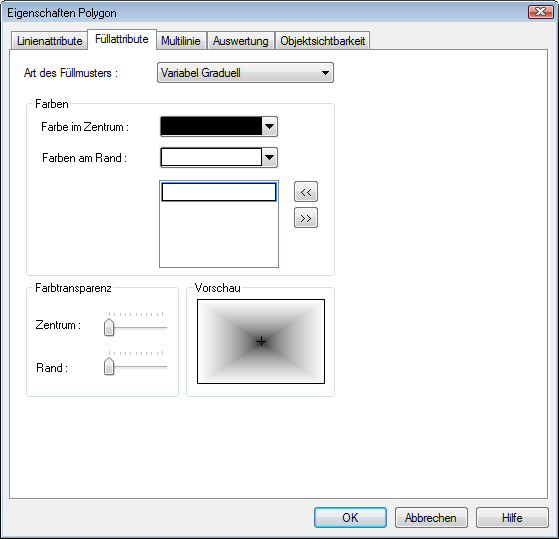
Task: Confirm with the OK button
Action: [350, 517]
